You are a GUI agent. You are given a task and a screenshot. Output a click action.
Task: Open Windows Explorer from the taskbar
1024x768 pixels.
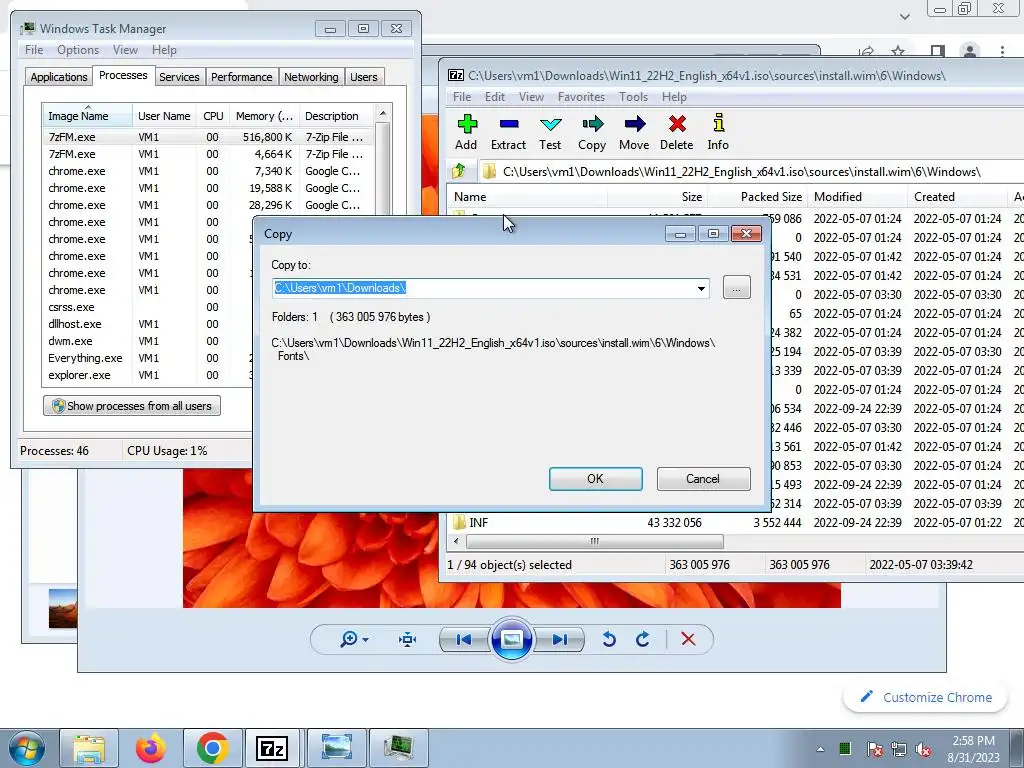tap(89, 748)
